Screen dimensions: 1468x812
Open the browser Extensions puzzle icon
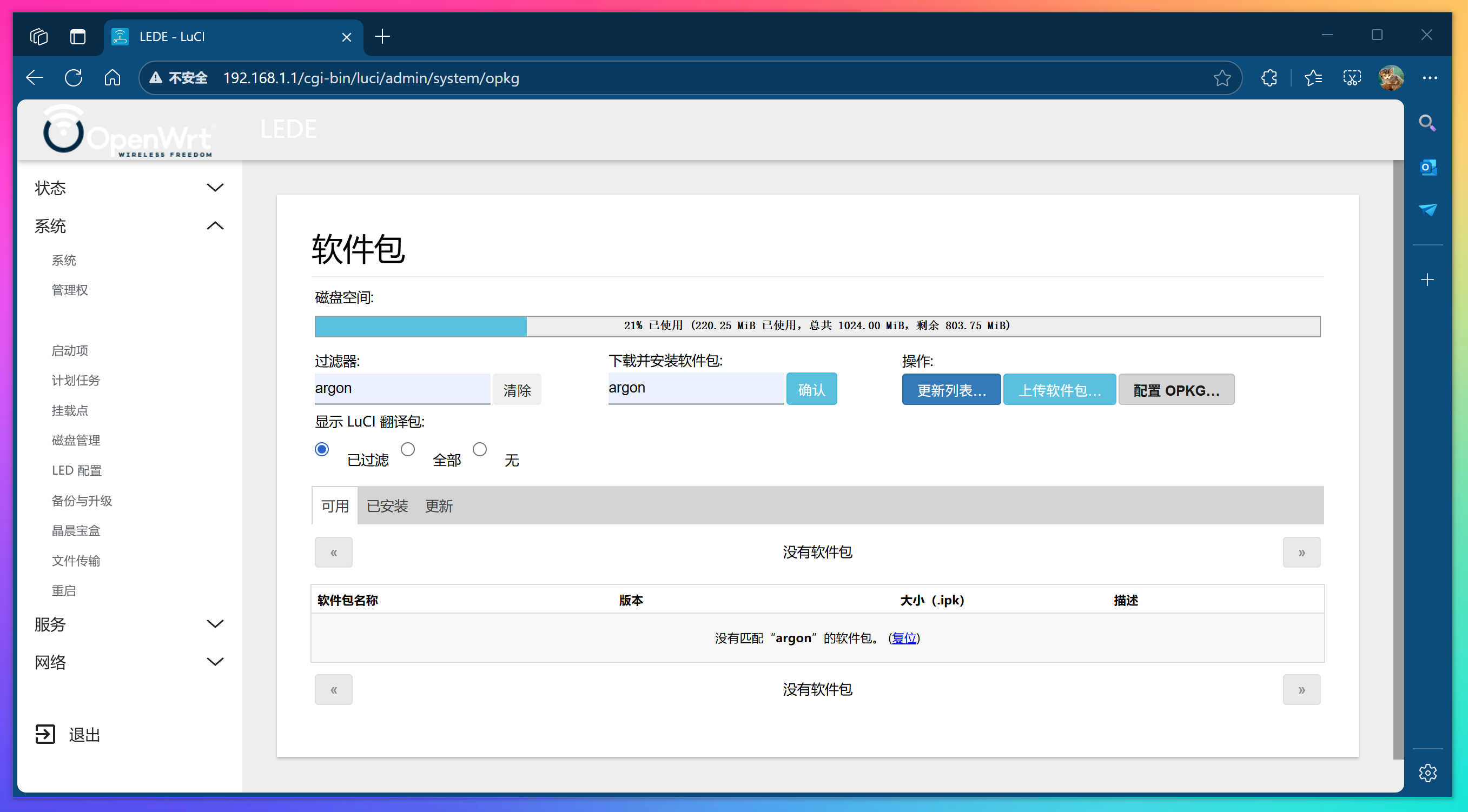click(1269, 78)
